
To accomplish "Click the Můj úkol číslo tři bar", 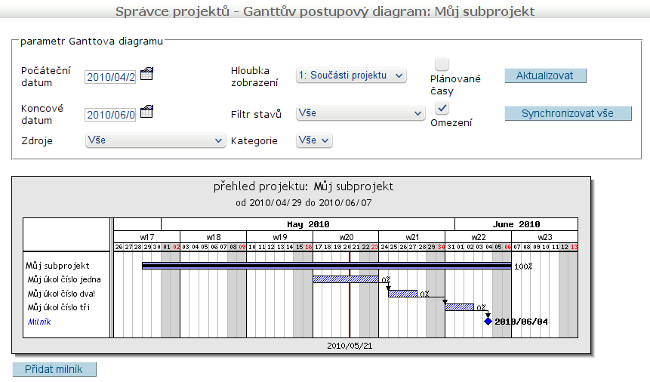I will click(459, 307).
